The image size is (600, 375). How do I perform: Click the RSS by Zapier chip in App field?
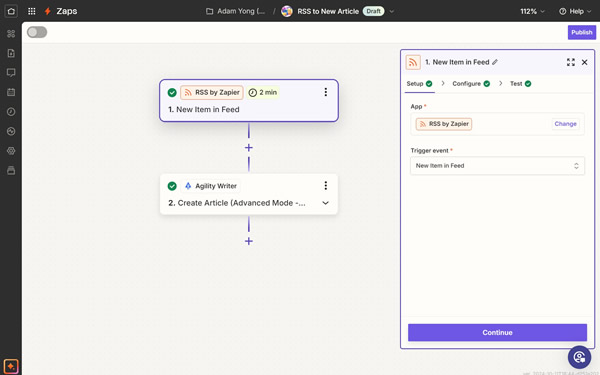pyautogui.click(x=443, y=124)
